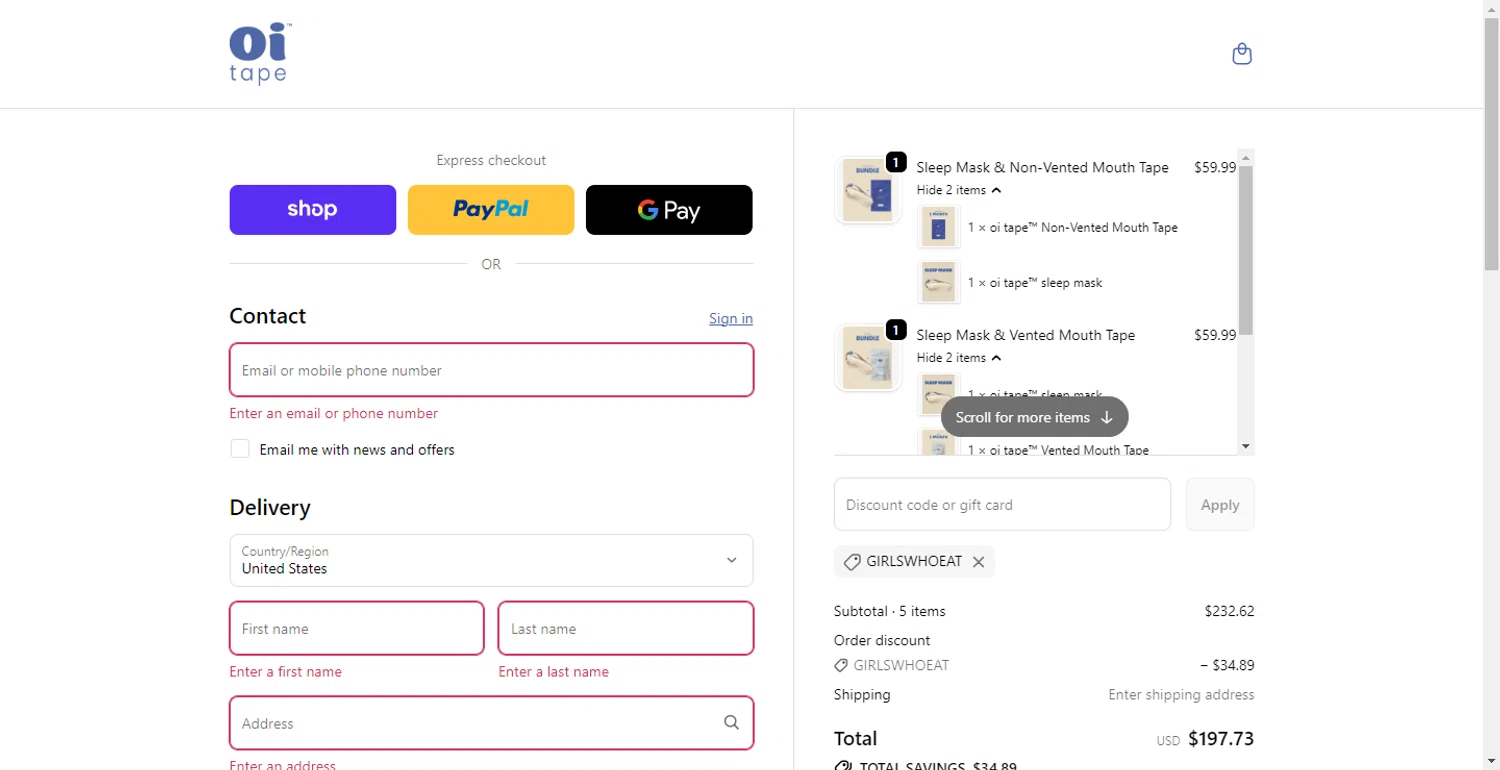Click the order list scroll-down arrow
This screenshot has width=1500, height=770.
click(x=1245, y=447)
